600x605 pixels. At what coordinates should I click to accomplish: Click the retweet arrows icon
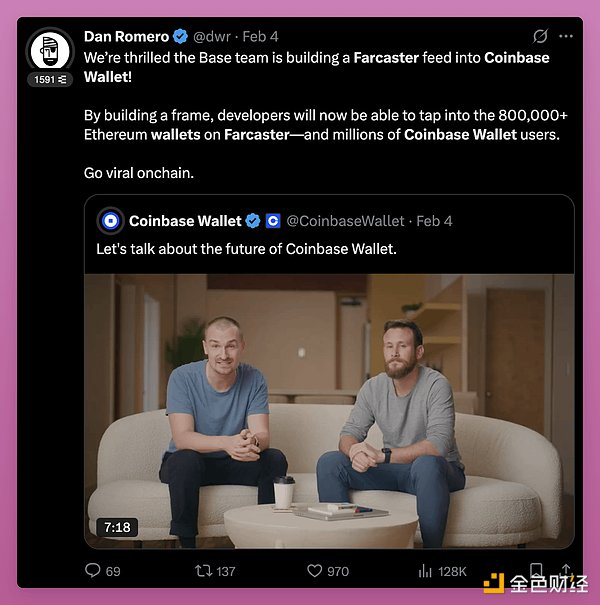pos(203,571)
